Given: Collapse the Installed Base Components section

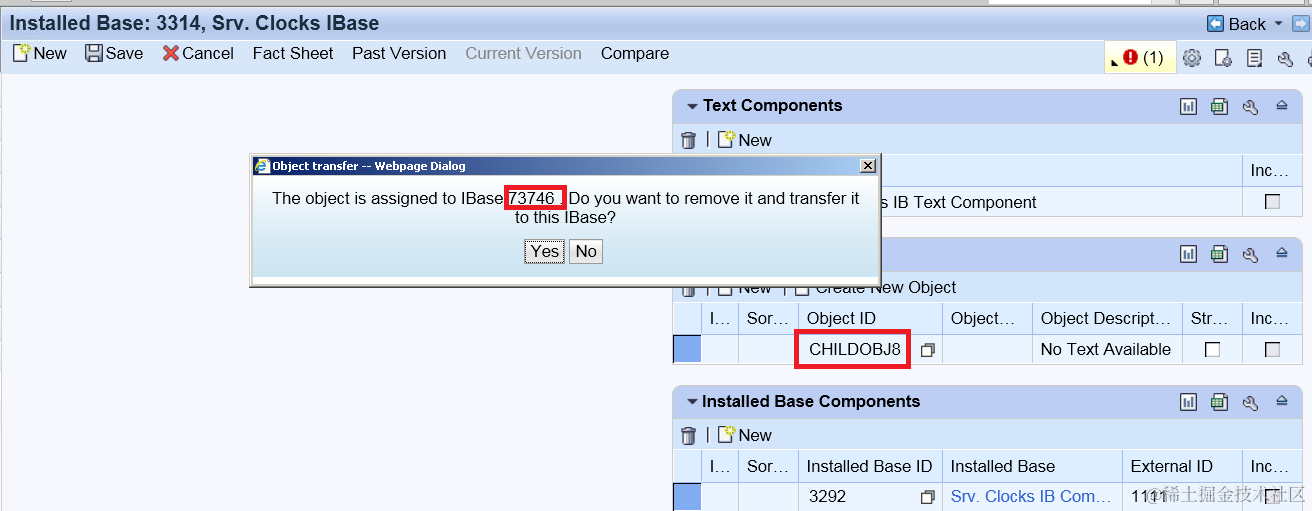Looking at the screenshot, I should click(691, 402).
